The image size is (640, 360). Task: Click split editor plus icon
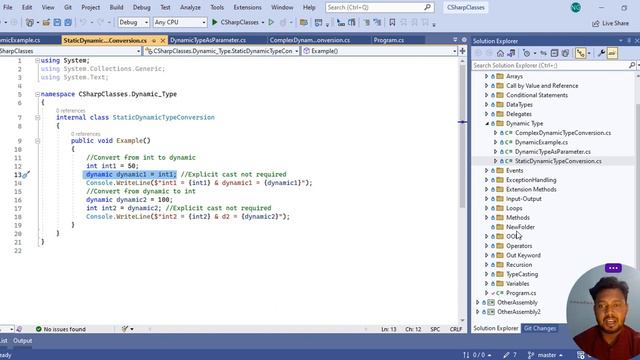(x=462, y=51)
